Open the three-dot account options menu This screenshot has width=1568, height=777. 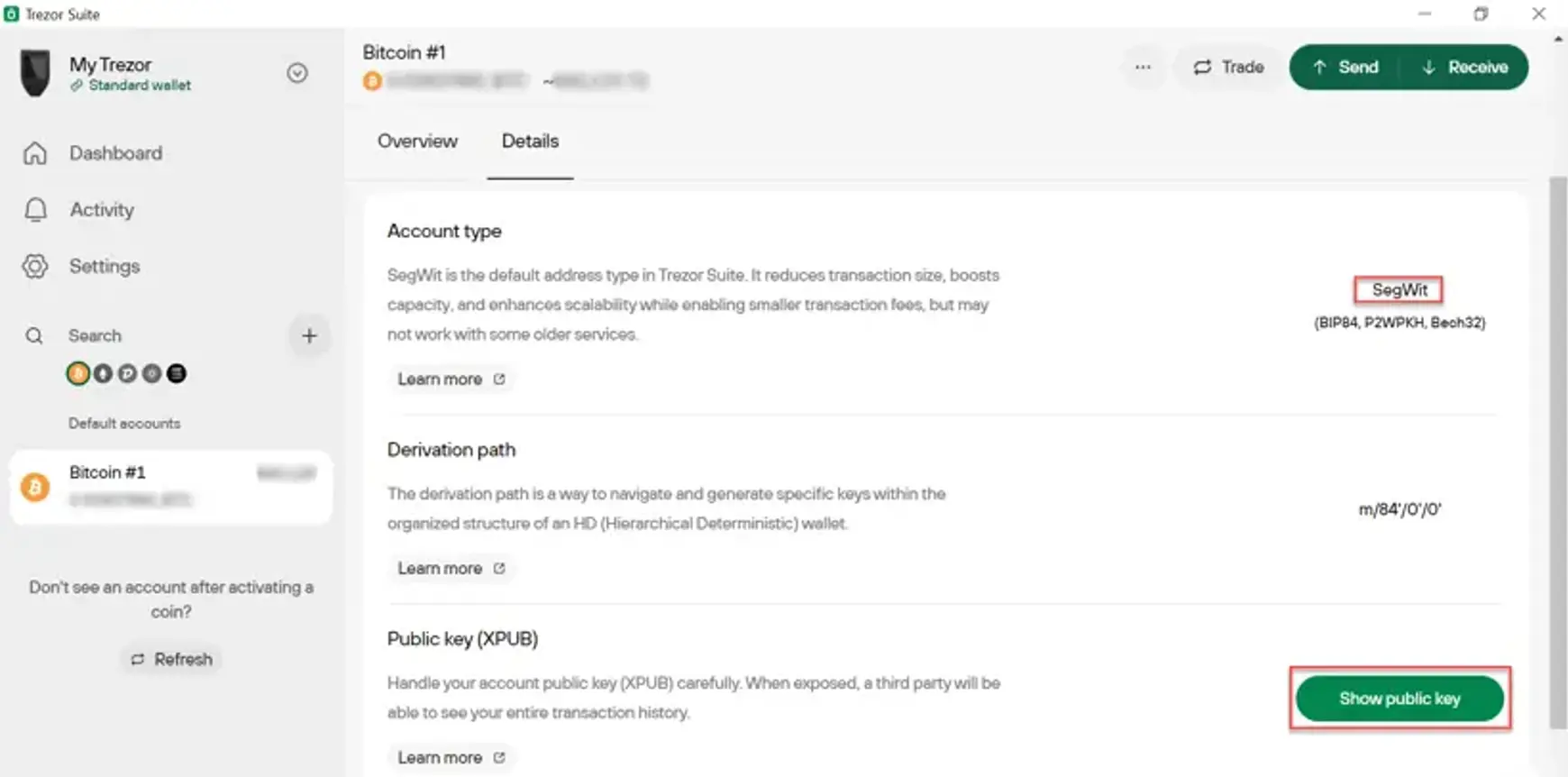coord(1143,67)
